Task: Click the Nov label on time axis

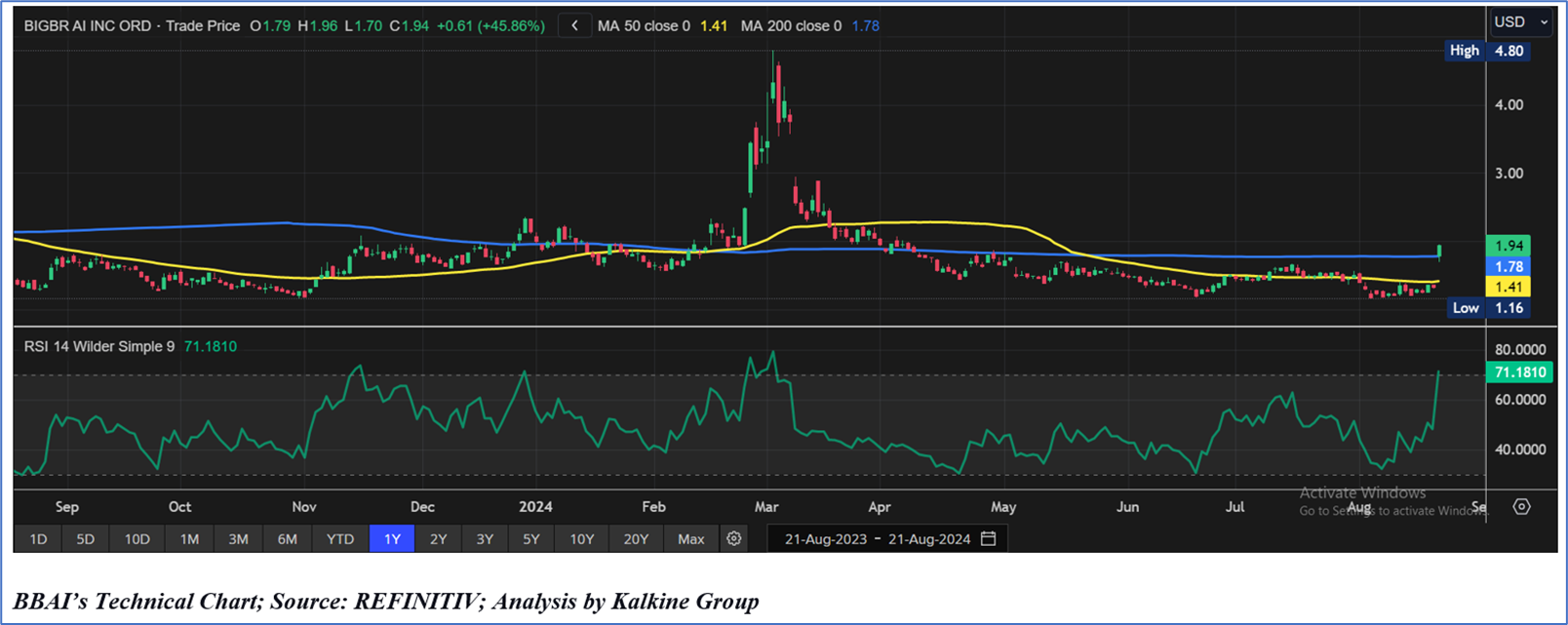Action: coord(304,506)
